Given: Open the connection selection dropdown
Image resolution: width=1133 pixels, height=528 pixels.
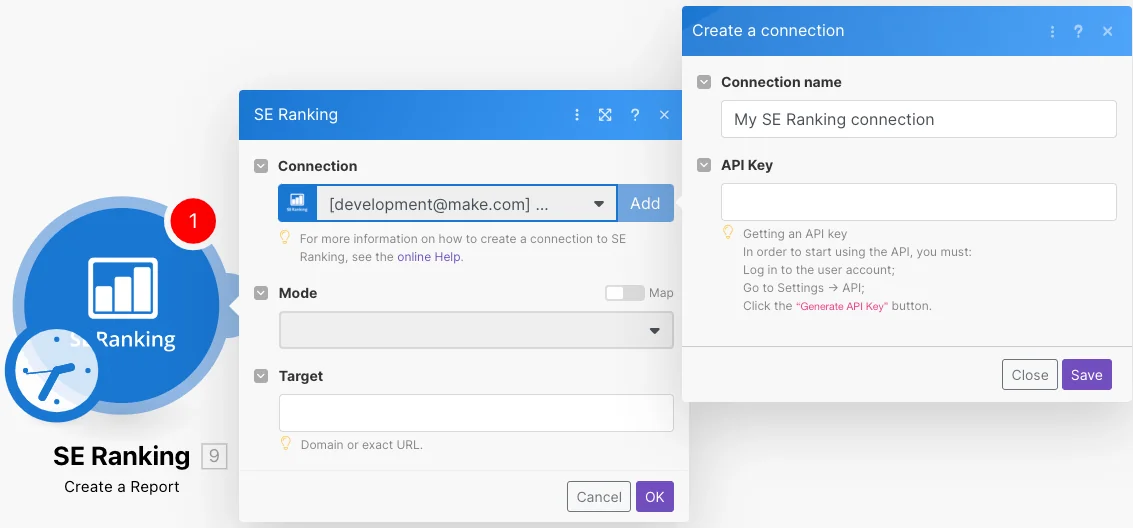Looking at the screenshot, I should 467,204.
